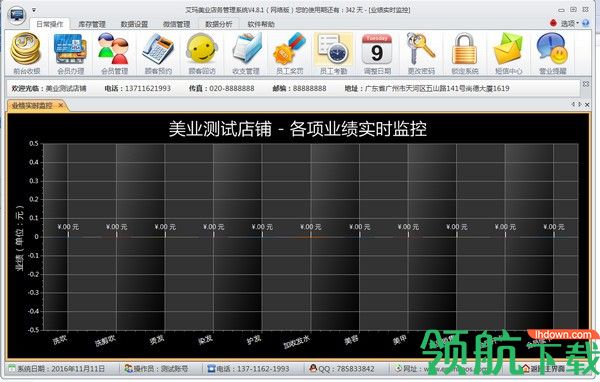600x382 pixels.
Task: Click the 染发 category axis label
Action: click(205, 340)
